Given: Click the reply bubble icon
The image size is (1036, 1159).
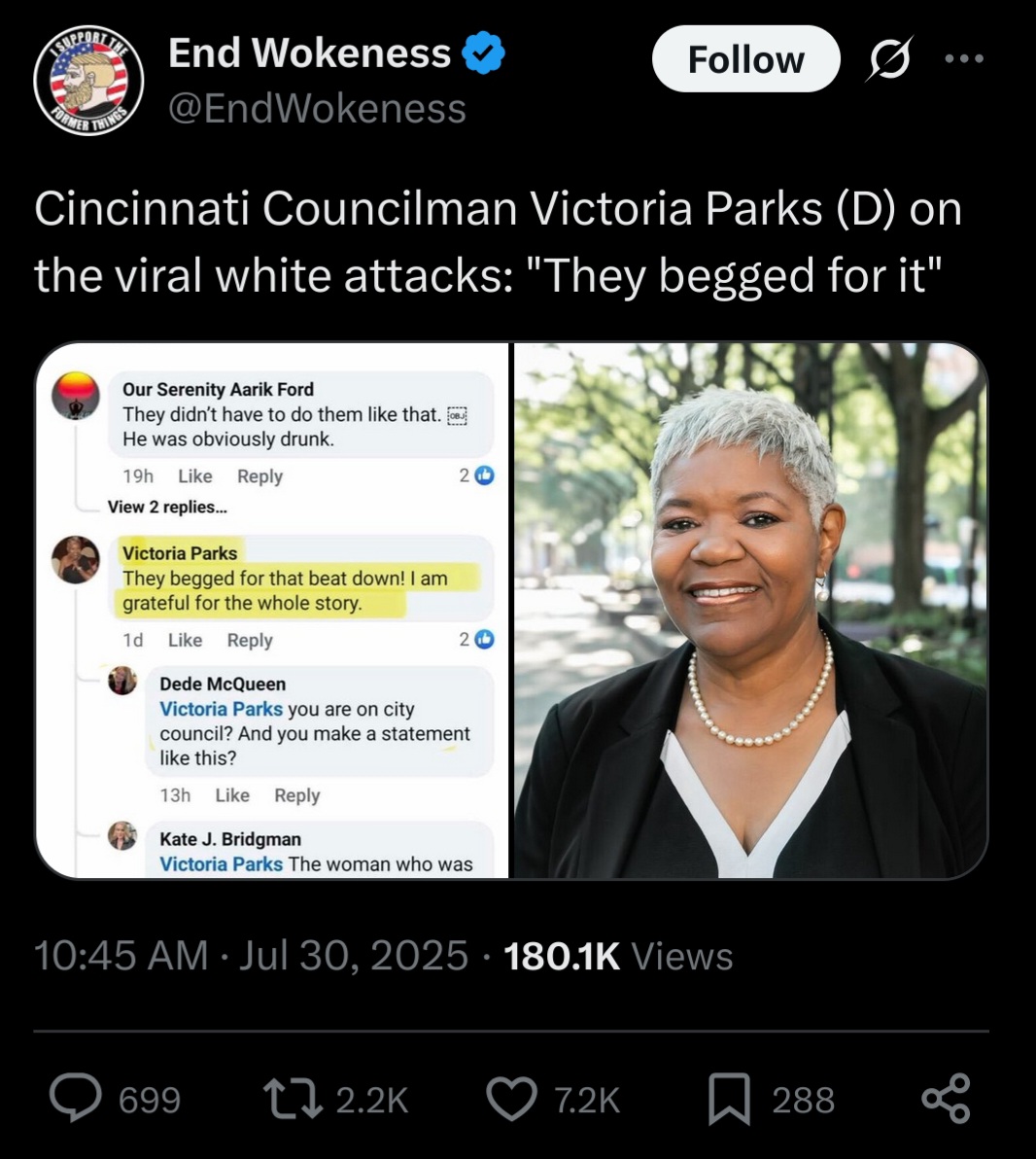Looking at the screenshot, I should pyautogui.click(x=76, y=1099).
